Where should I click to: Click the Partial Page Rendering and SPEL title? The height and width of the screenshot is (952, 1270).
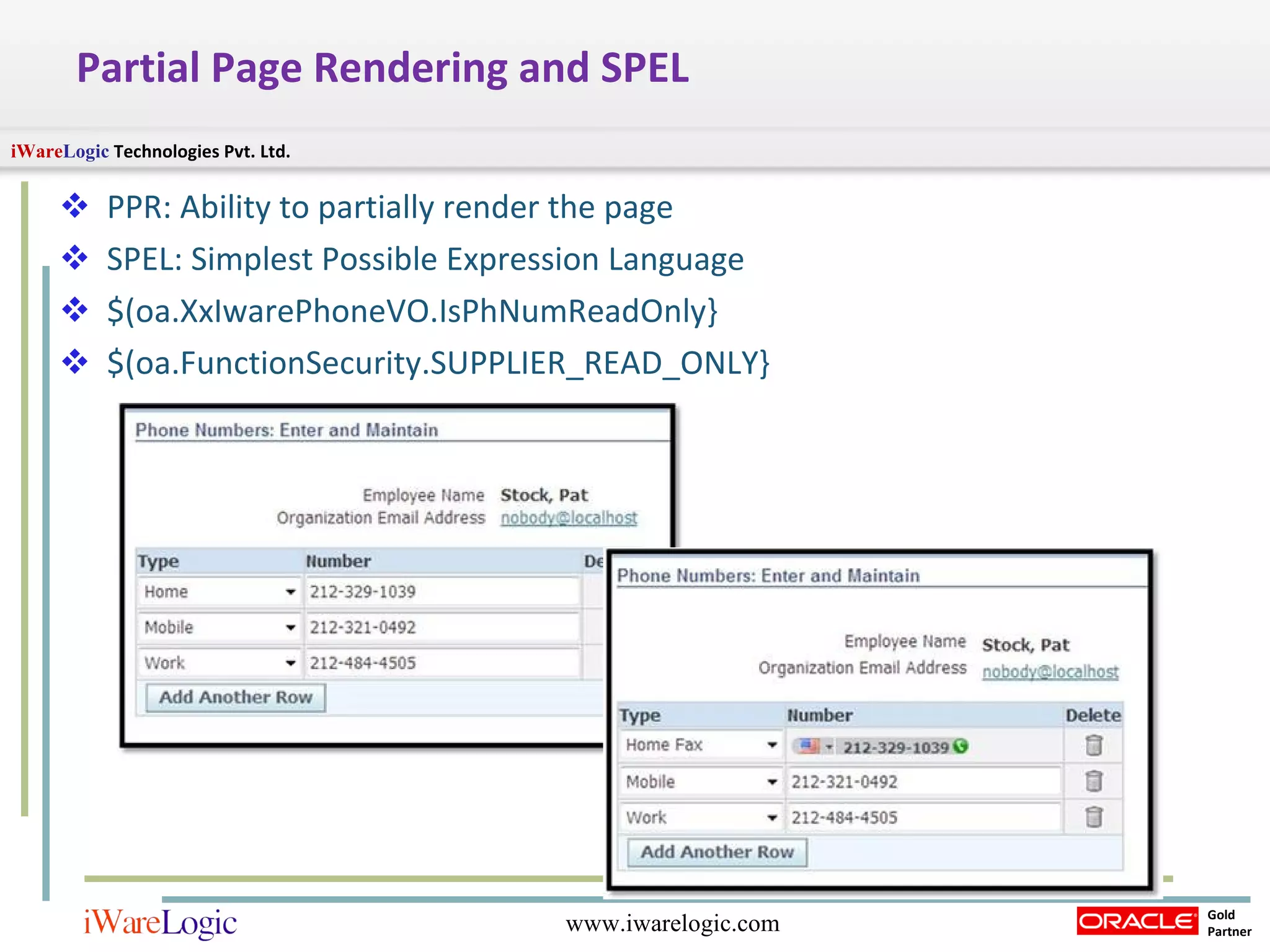pyautogui.click(x=383, y=68)
